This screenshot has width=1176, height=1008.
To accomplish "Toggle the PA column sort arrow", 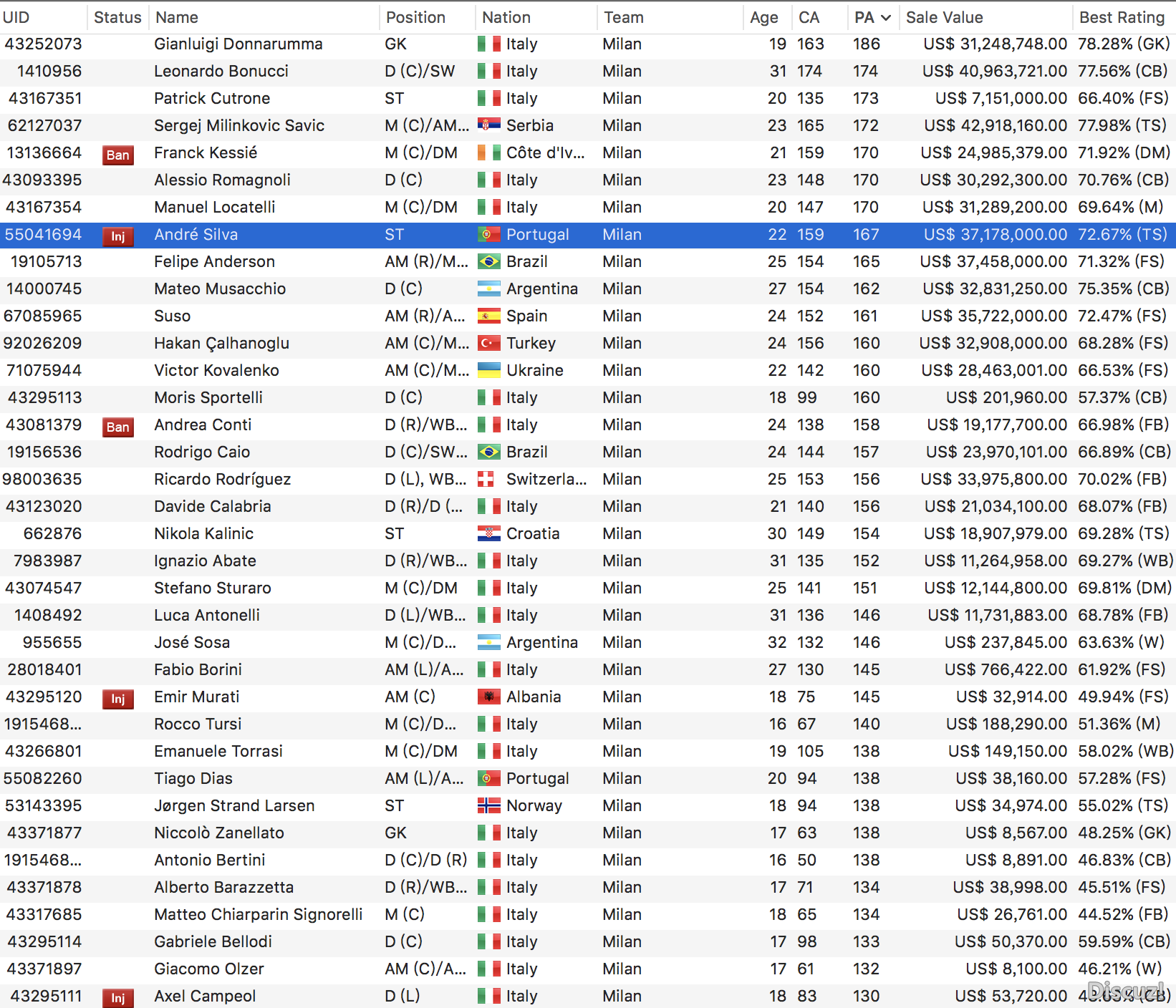I will coord(886,18).
